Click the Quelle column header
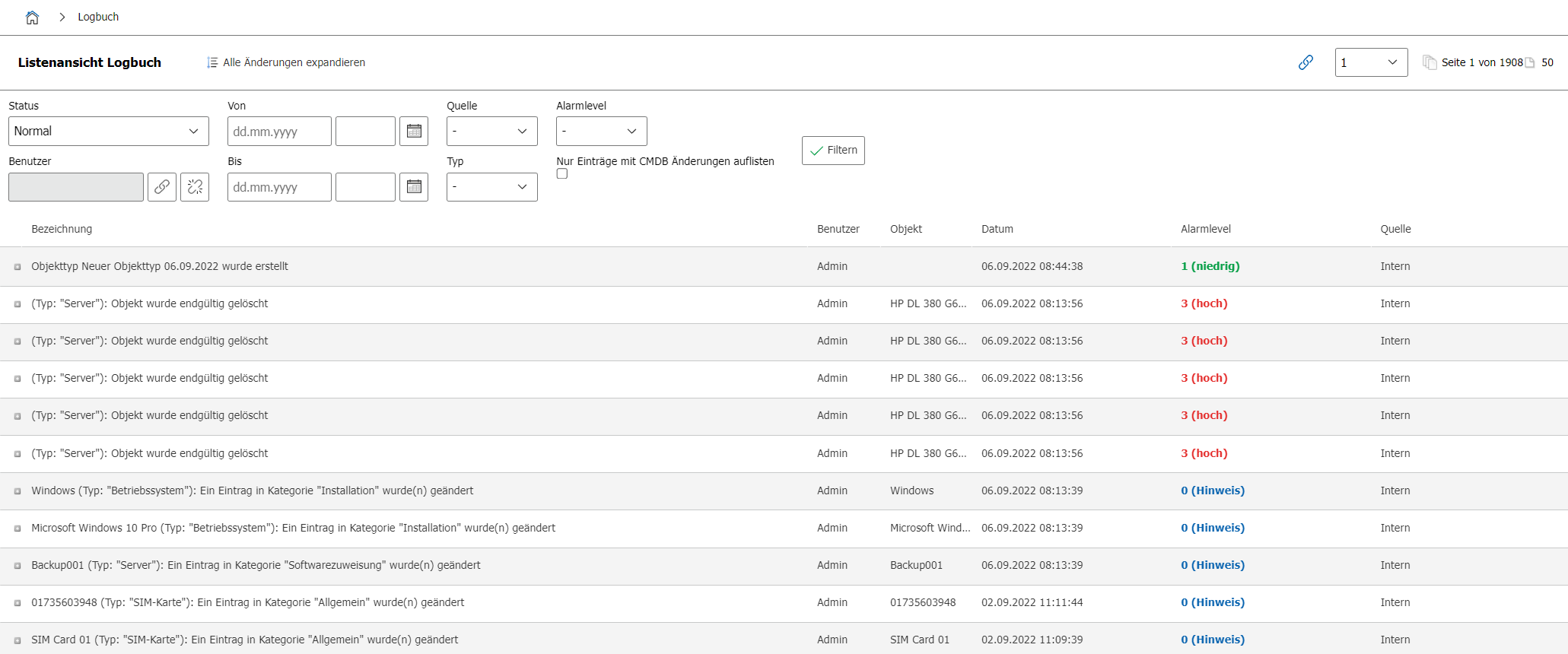 click(1396, 229)
